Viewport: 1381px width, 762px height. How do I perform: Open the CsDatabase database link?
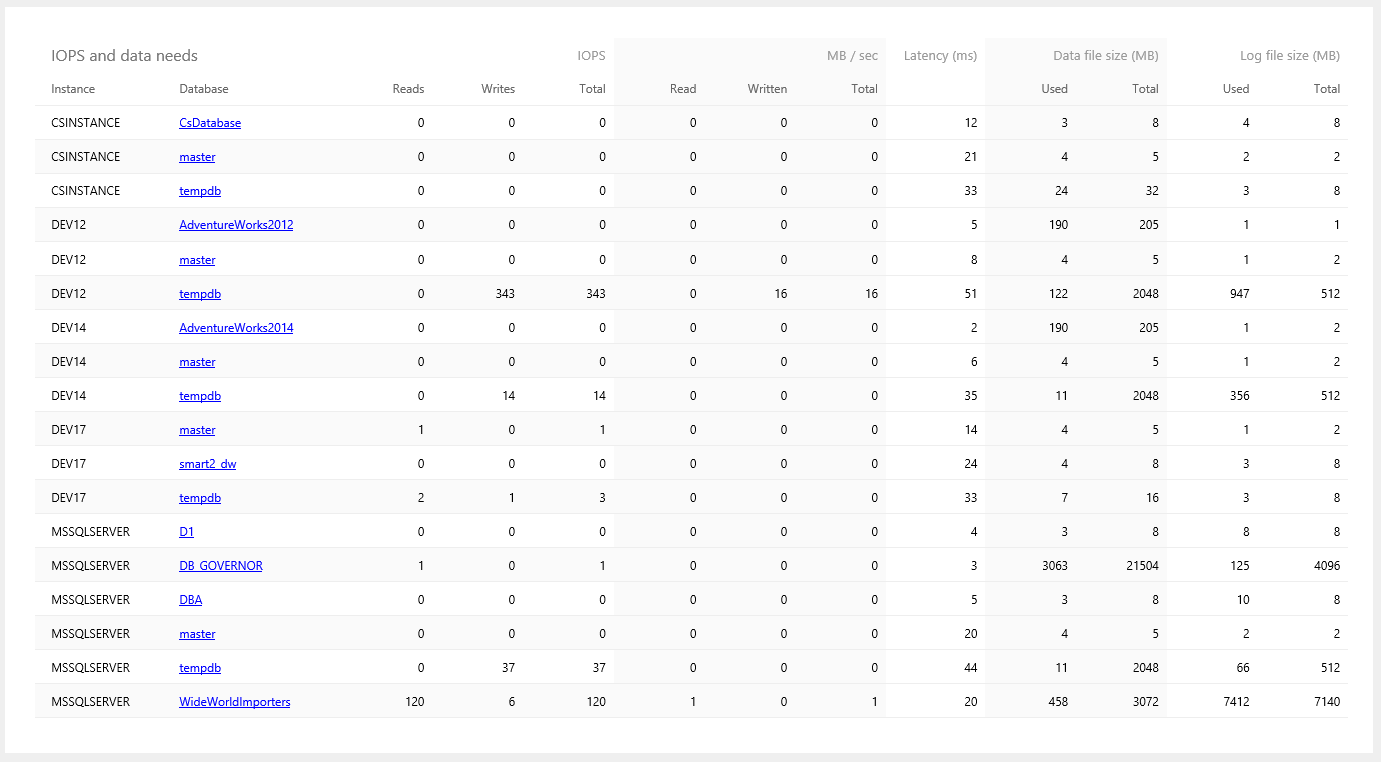point(210,123)
